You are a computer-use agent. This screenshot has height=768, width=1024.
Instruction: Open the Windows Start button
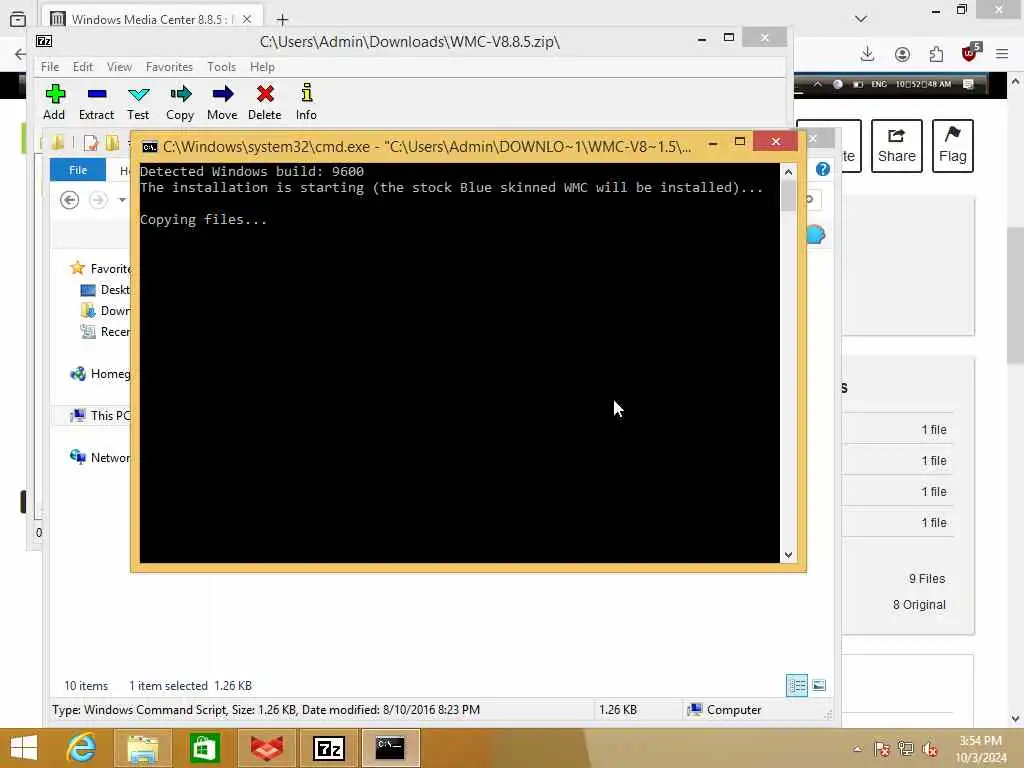[x=24, y=748]
